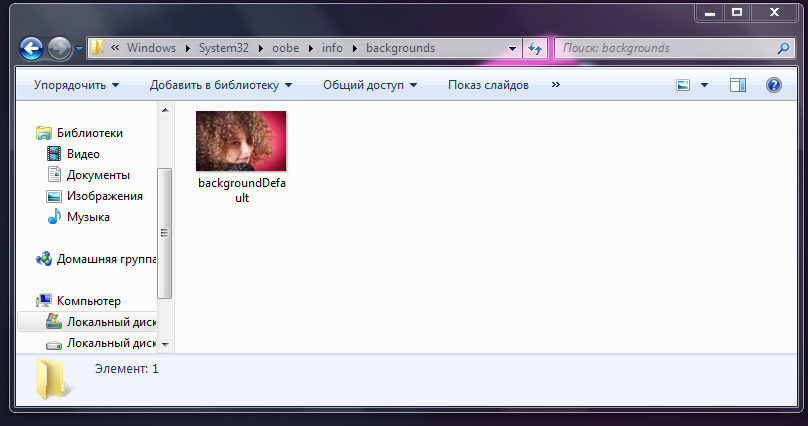Select oobe in the address breadcrumb
Screen dimensions: 808x426
285,48
